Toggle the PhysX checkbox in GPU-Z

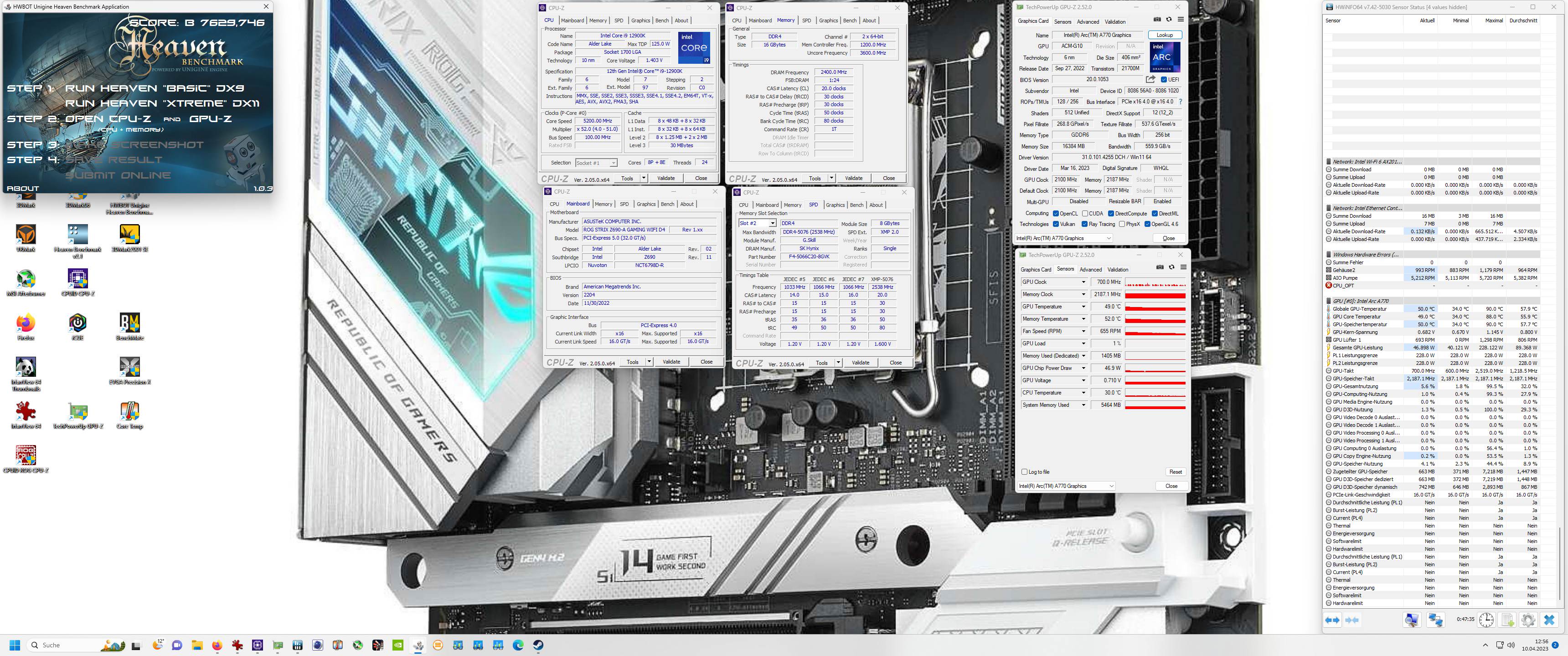pyautogui.click(x=1122, y=224)
